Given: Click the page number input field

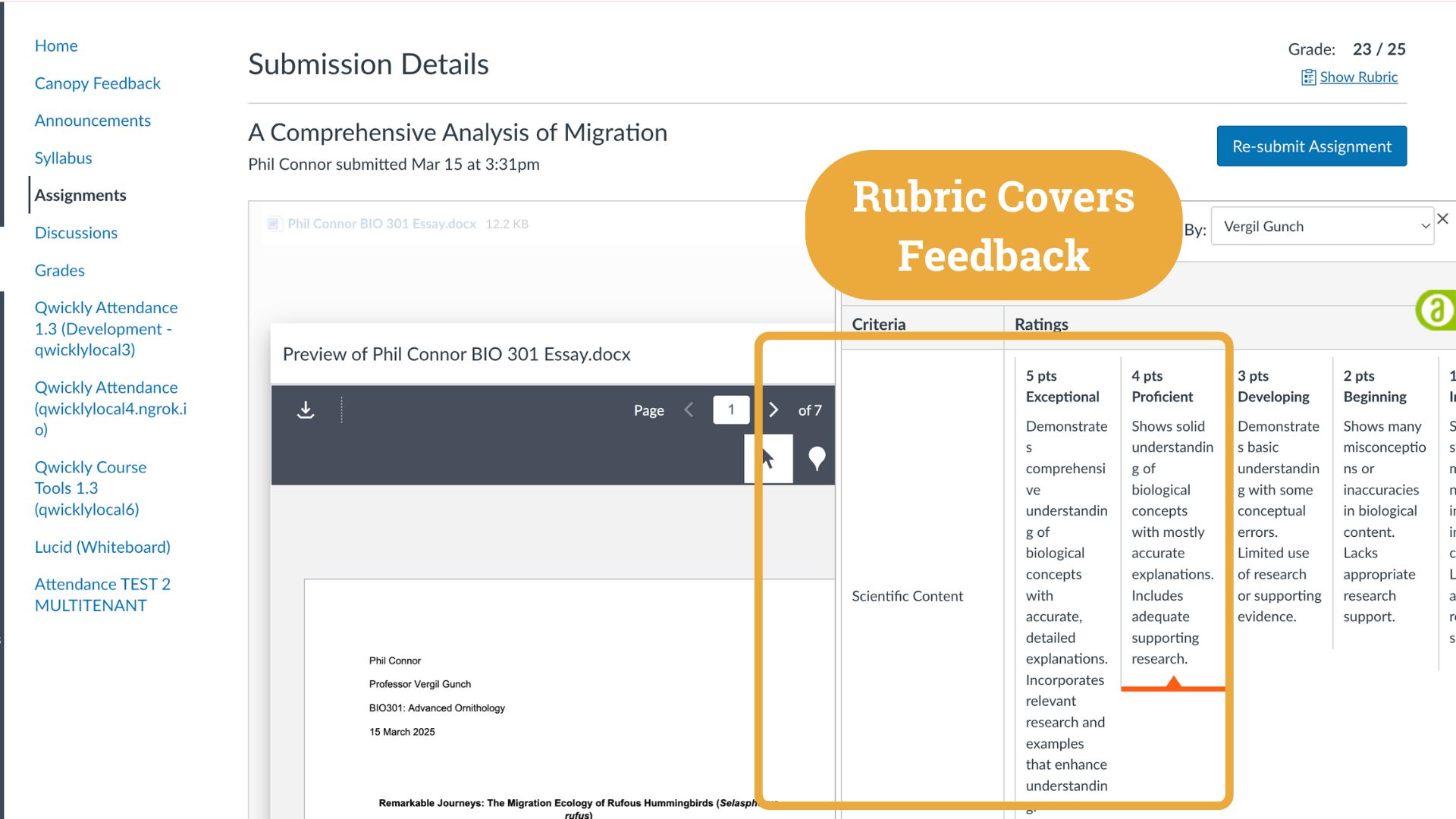Looking at the screenshot, I should pyautogui.click(x=731, y=410).
